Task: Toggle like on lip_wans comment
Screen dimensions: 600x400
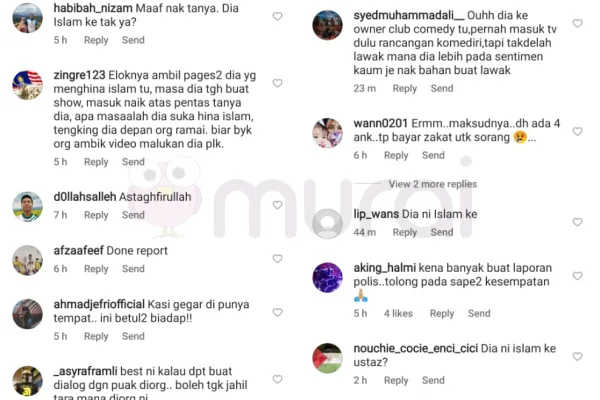Action: [577, 222]
